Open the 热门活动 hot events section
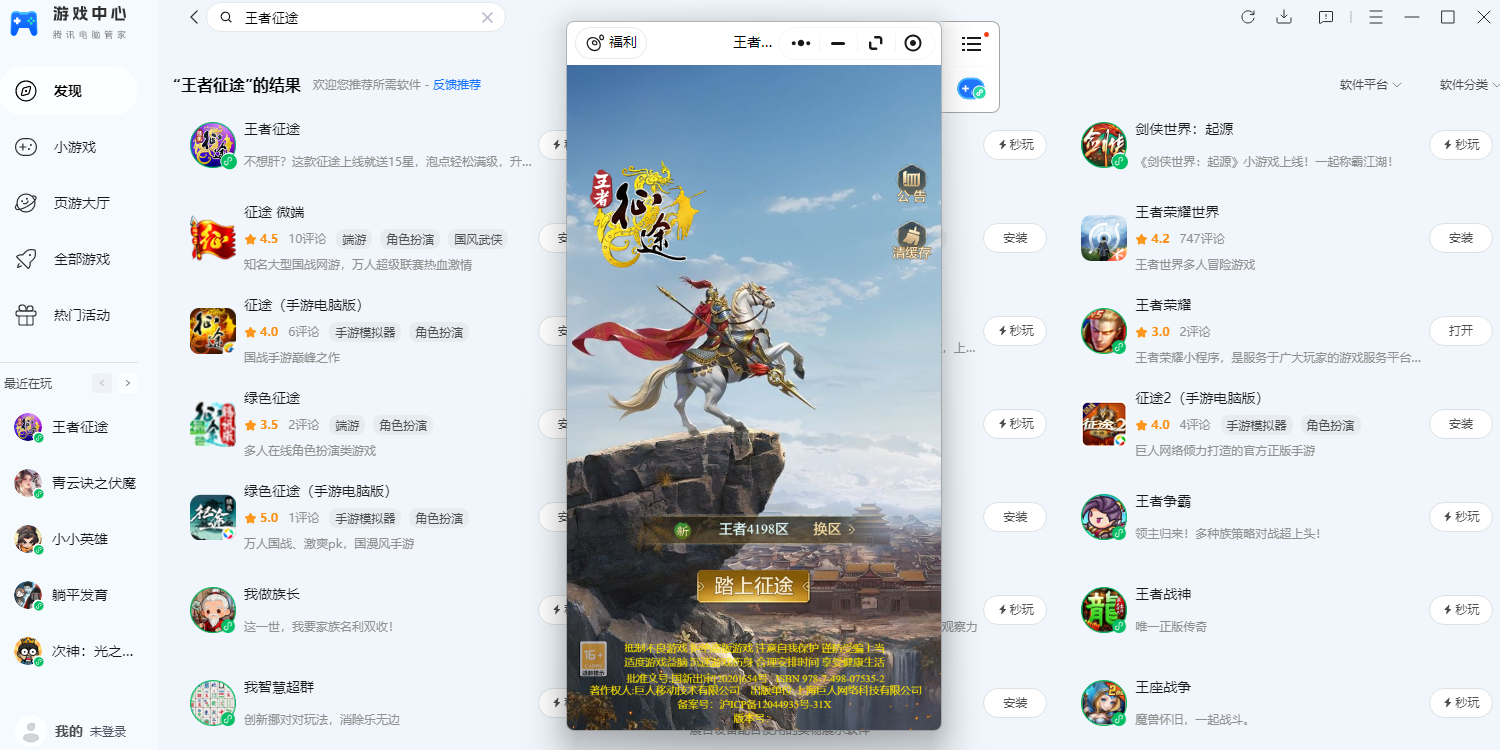 click(68, 315)
